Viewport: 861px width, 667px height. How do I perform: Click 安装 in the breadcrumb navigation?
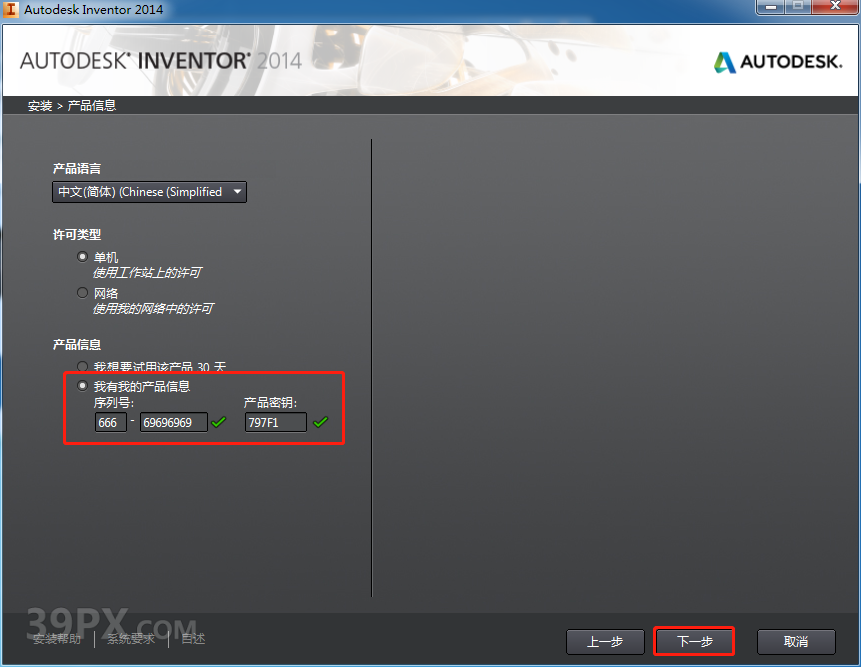pos(38,104)
